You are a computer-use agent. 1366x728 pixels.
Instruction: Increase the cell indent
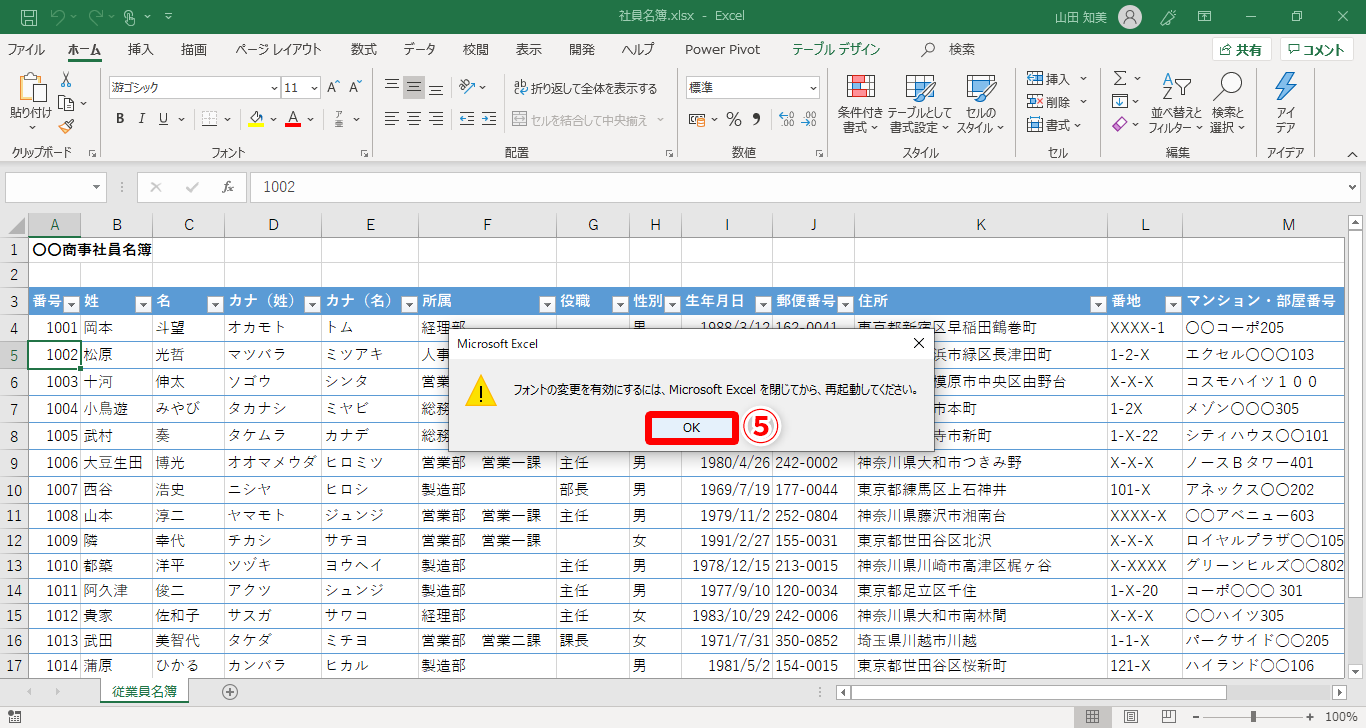point(488,119)
